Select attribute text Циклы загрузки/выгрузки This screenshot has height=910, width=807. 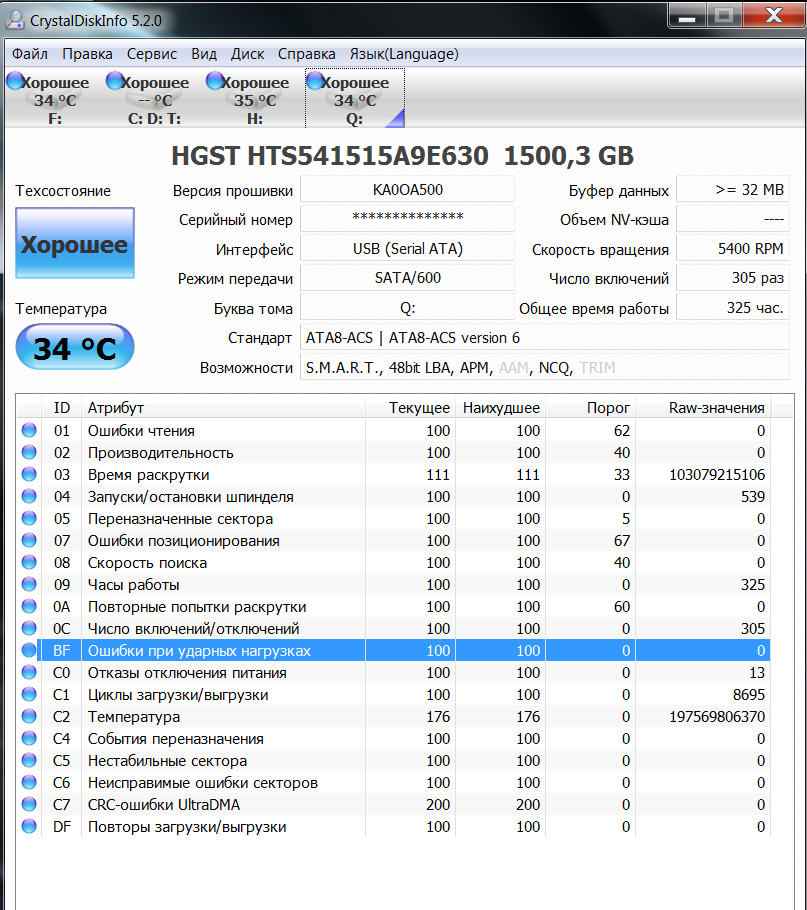pyautogui.click(x=178, y=695)
